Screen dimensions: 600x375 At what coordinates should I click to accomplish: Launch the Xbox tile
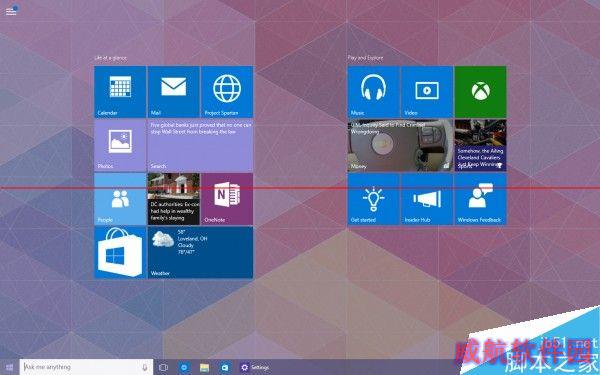pyautogui.click(x=481, y=92)
